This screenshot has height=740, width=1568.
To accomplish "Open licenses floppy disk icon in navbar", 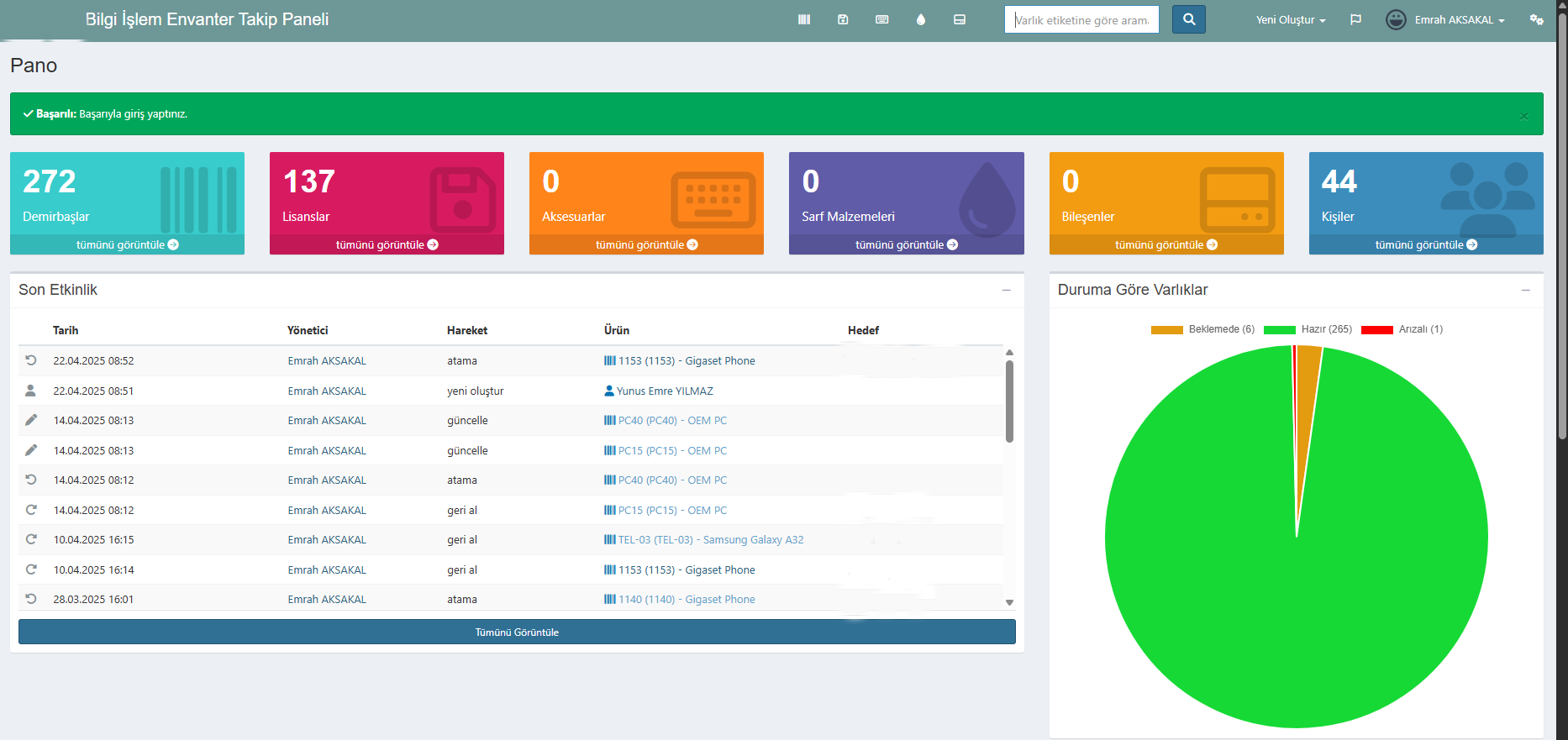I will [843, 19].
